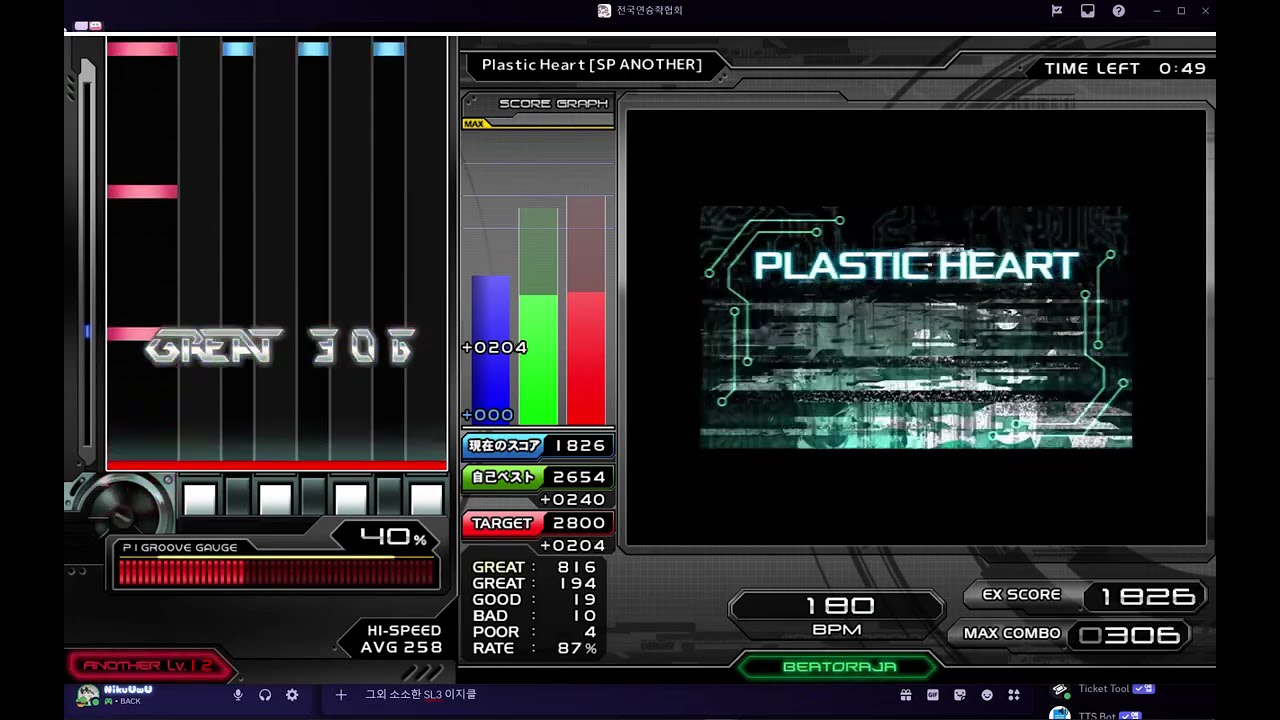Image resolution: width=1280 pixels, height=720 pixels.
Task: Click the Ticket Tool member name
Action: tap(1104, 689)
